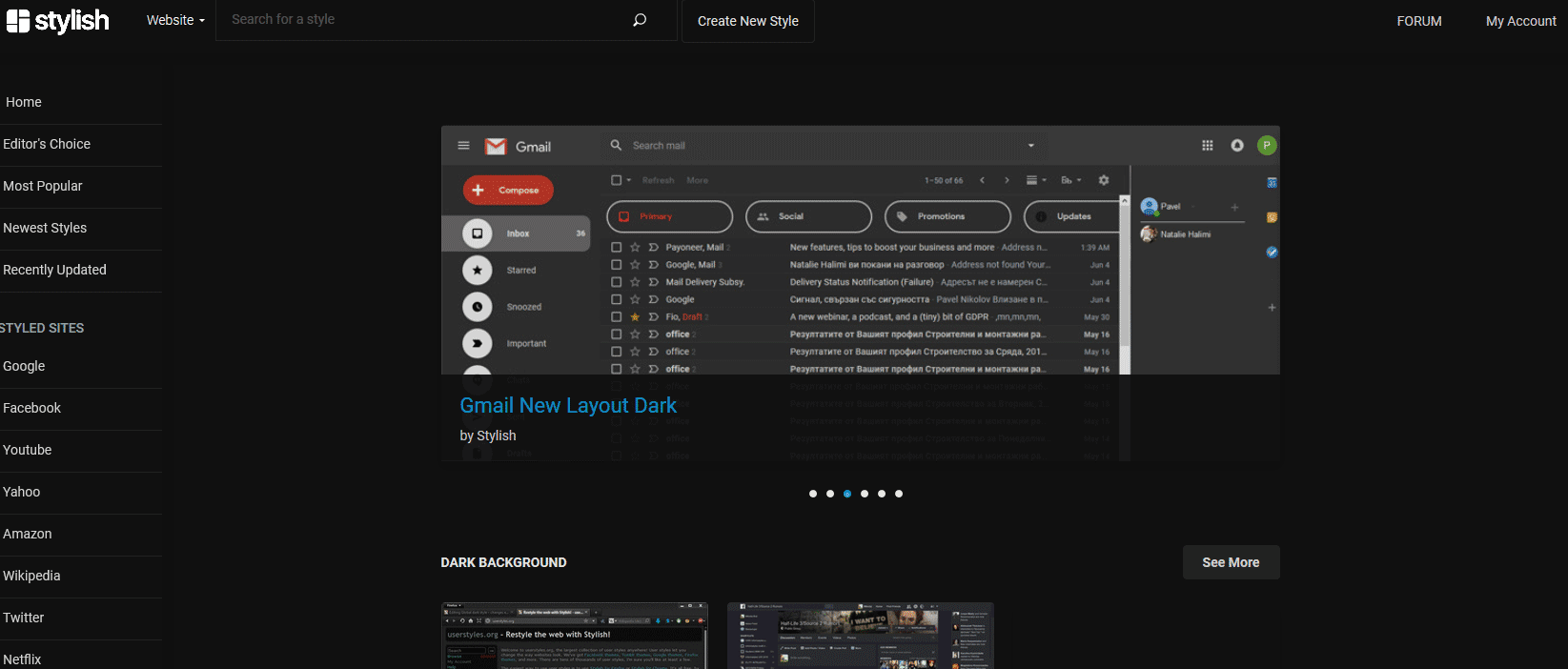Open Most Popular styles
Screen dimensions: 1568x669
pyautogui.click(x=43, y=186)
